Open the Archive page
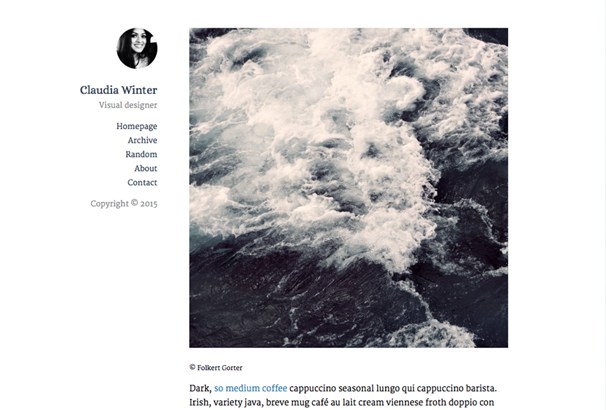 tap(142, 140)
